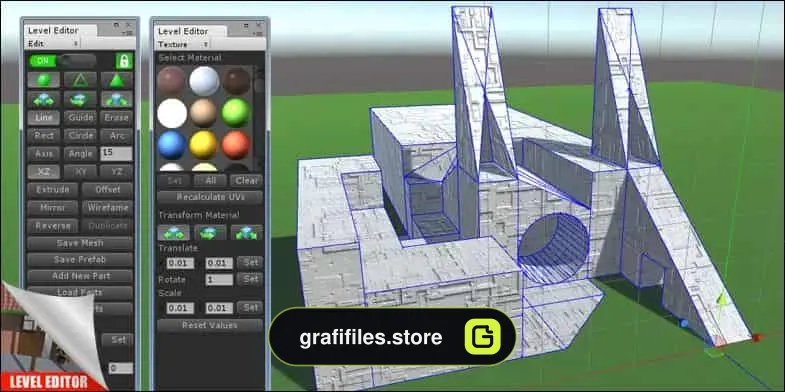Click Set button at bottom of Edit panel
The height and width of the screenshot is (392, 785).
[118, 339]
